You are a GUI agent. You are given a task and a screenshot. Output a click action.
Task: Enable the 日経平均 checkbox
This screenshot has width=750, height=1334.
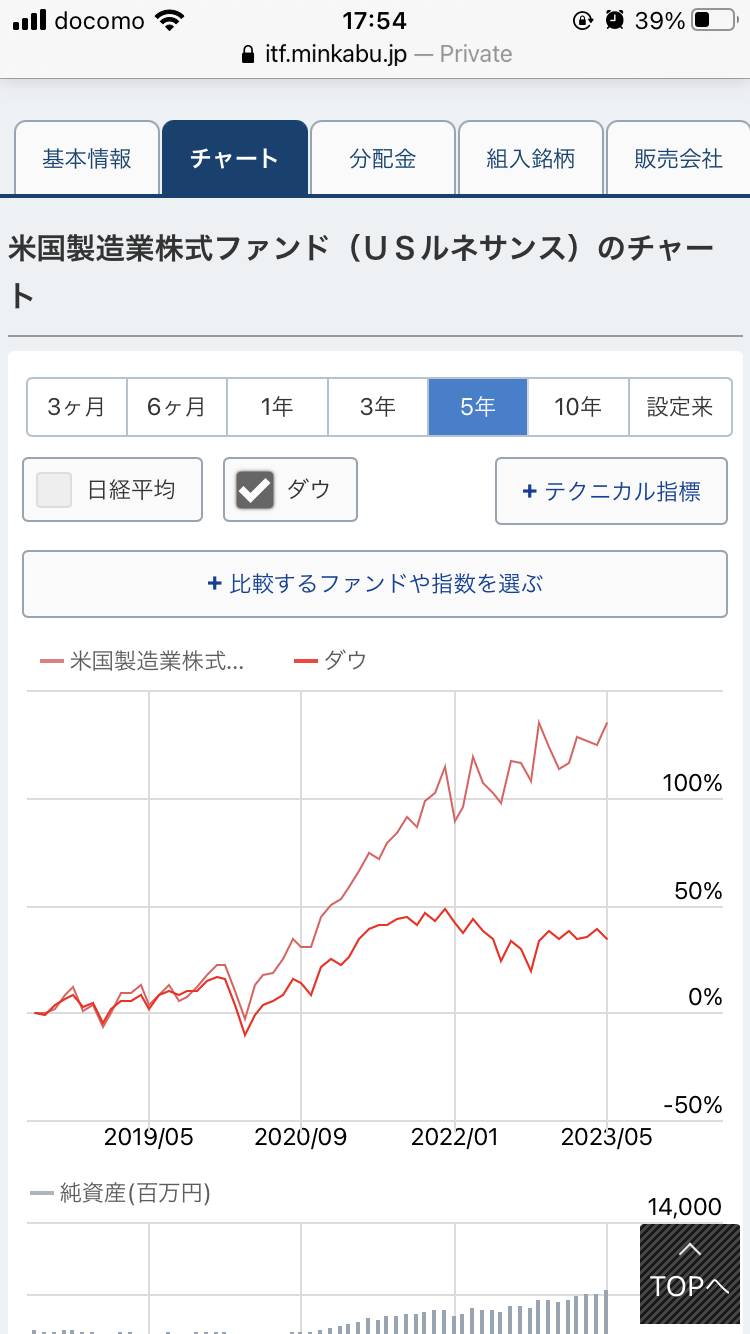[55, 490]
